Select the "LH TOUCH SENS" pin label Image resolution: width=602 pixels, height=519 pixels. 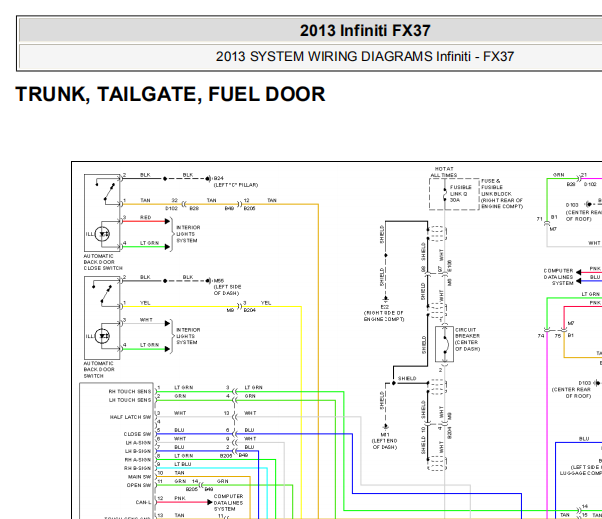tap(130, 400)
